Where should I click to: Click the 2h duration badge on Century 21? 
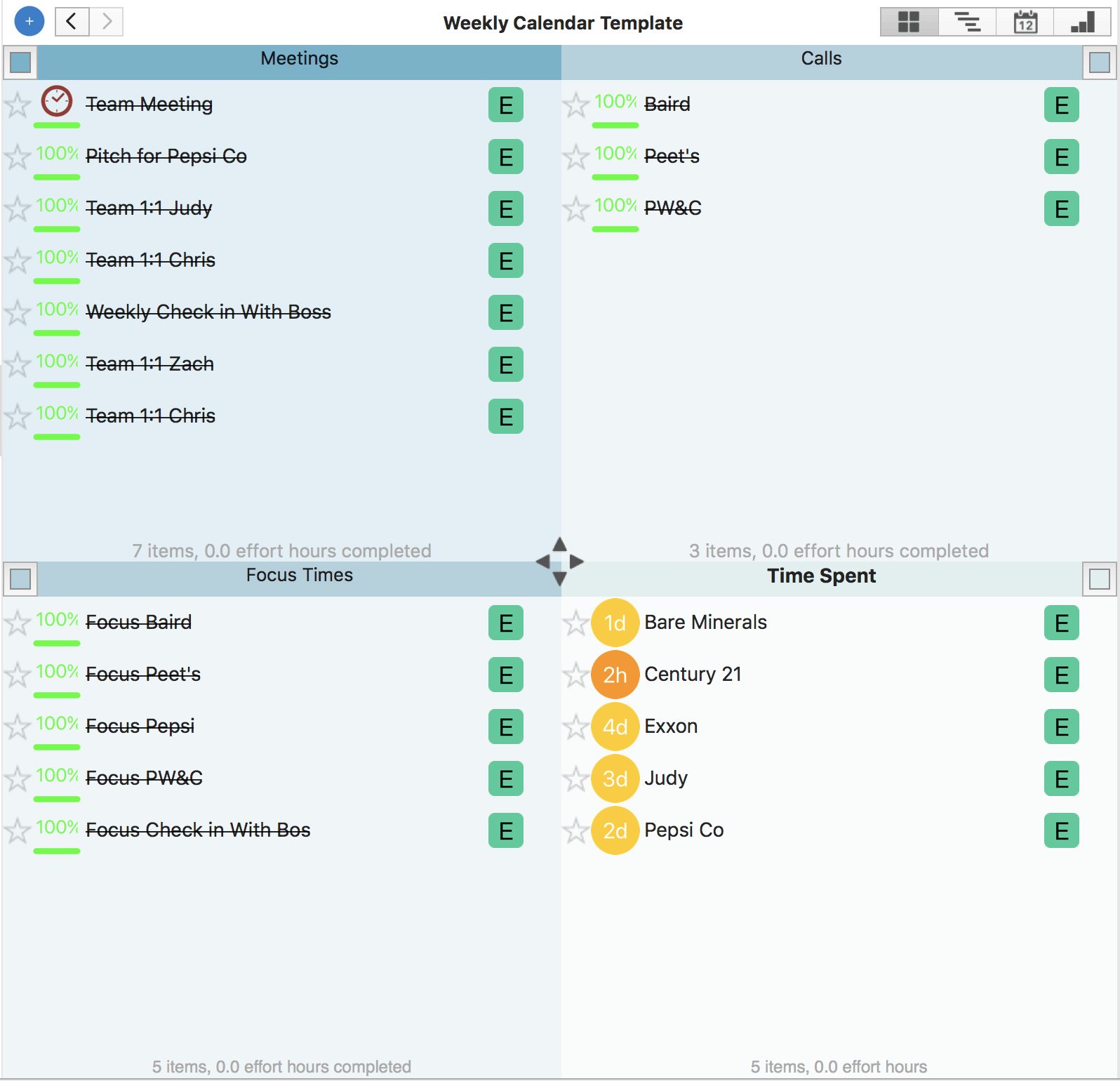tap(615, 675)
